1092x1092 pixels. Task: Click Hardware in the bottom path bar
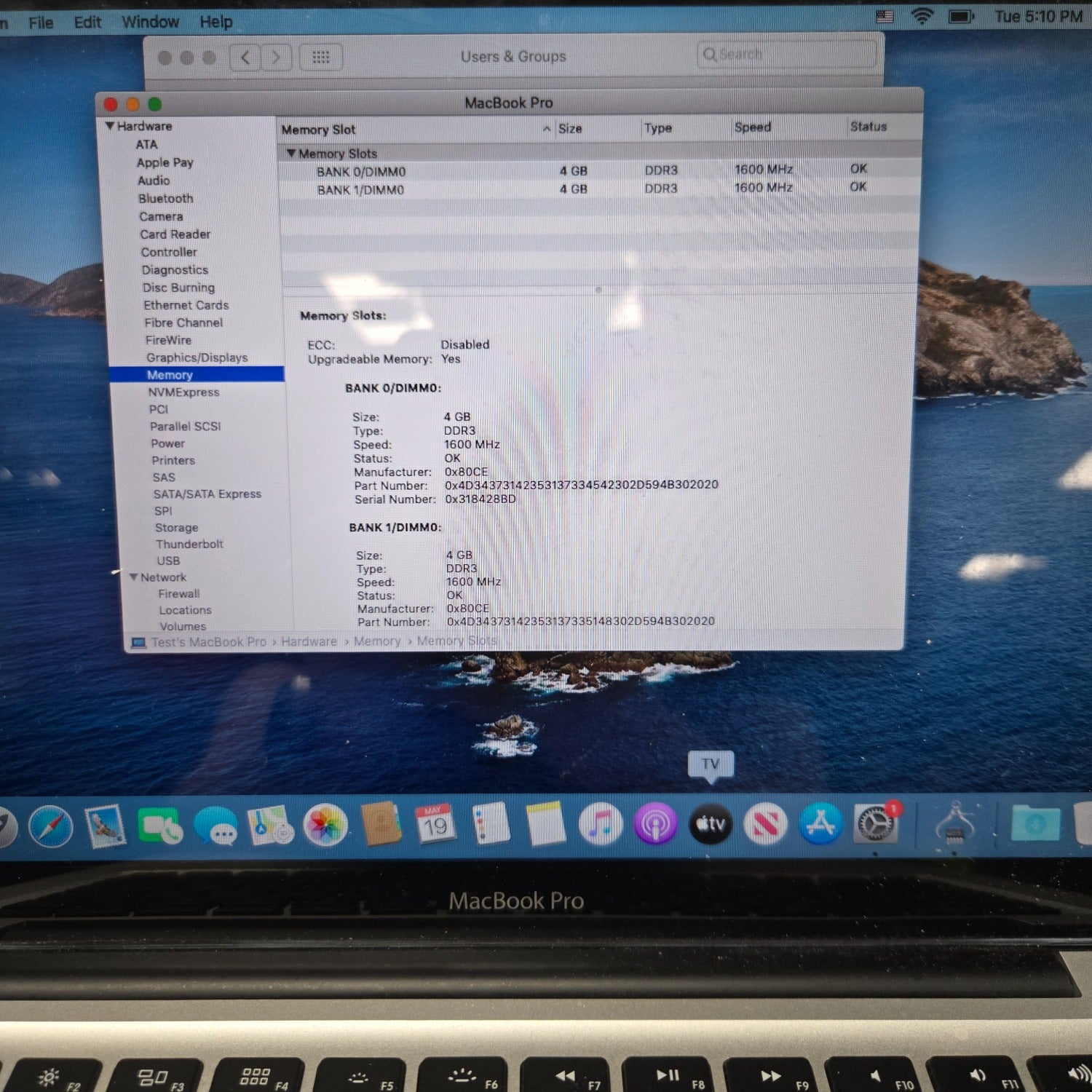click(x=309, y=642)
